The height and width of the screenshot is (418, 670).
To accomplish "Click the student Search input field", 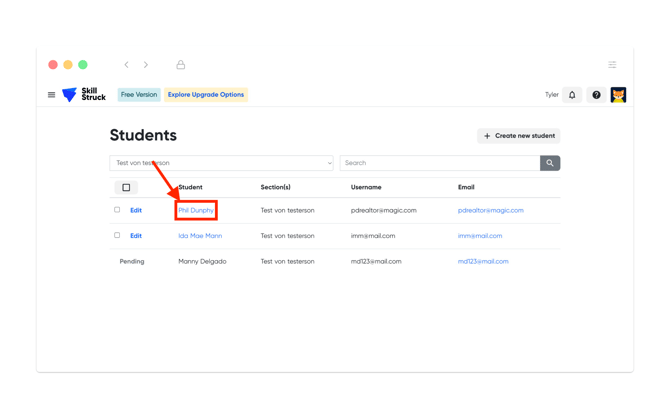I will (x=439, y=163).
